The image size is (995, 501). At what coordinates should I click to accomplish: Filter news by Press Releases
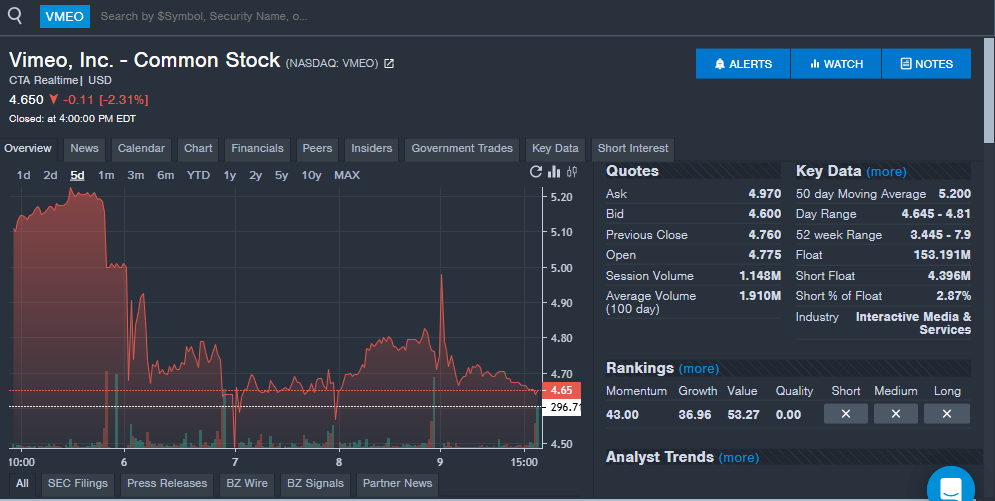point(167,483)
